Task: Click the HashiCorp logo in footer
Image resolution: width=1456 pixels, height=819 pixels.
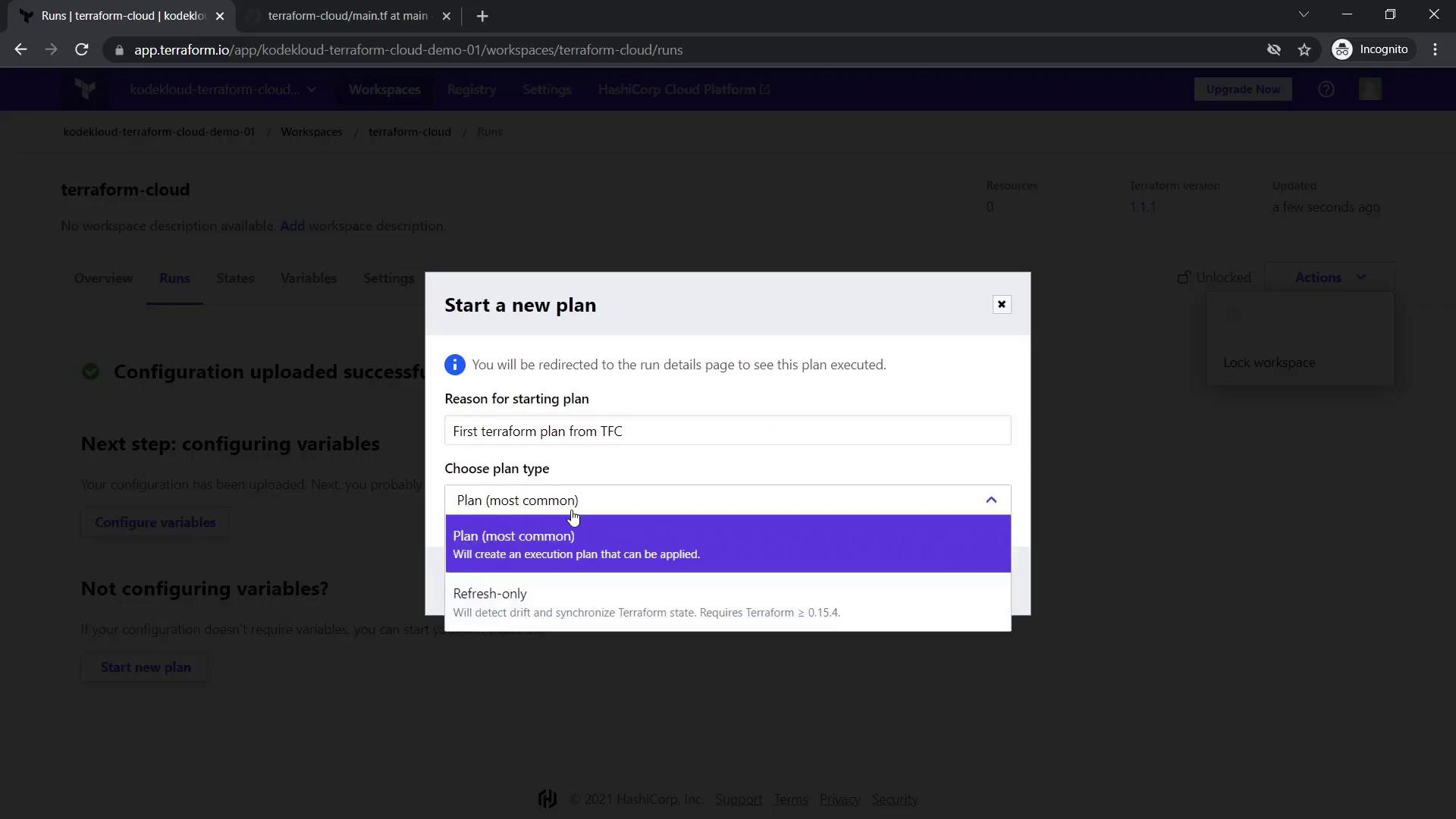Action: (x=547, y=799)
